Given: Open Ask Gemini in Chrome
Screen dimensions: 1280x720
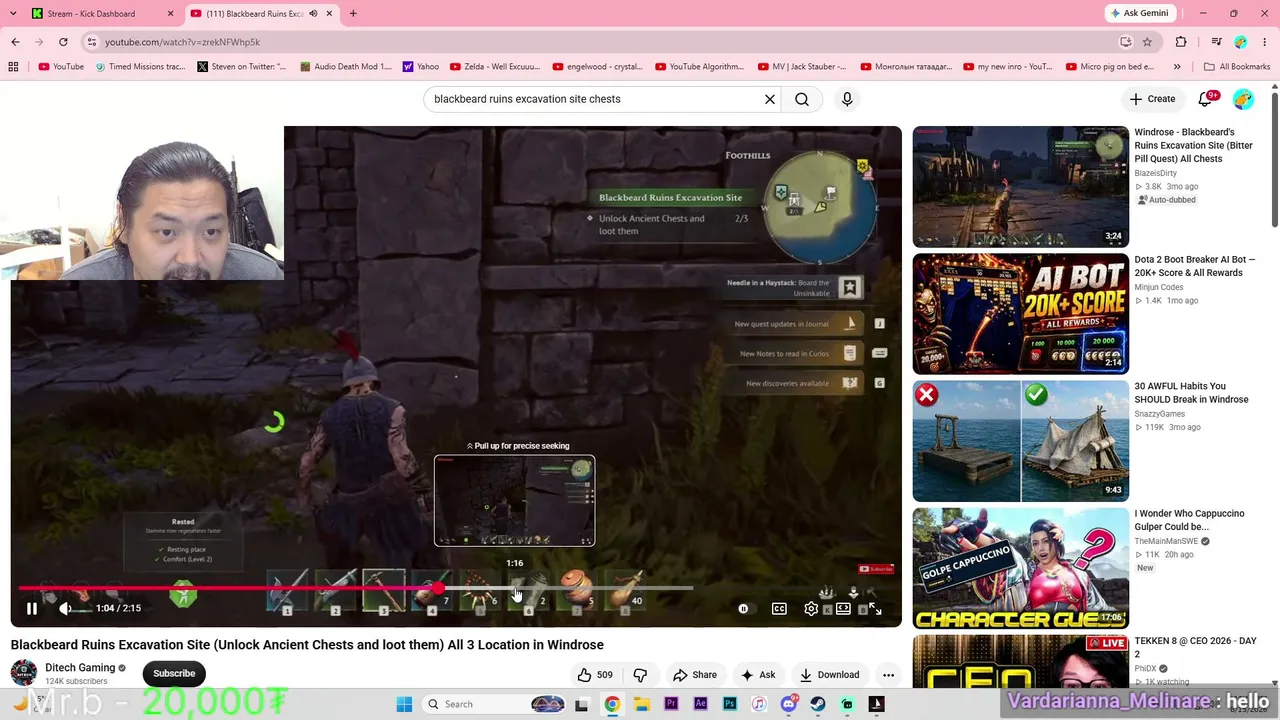Looking at the screenshot, I should tap(1138, 13).
